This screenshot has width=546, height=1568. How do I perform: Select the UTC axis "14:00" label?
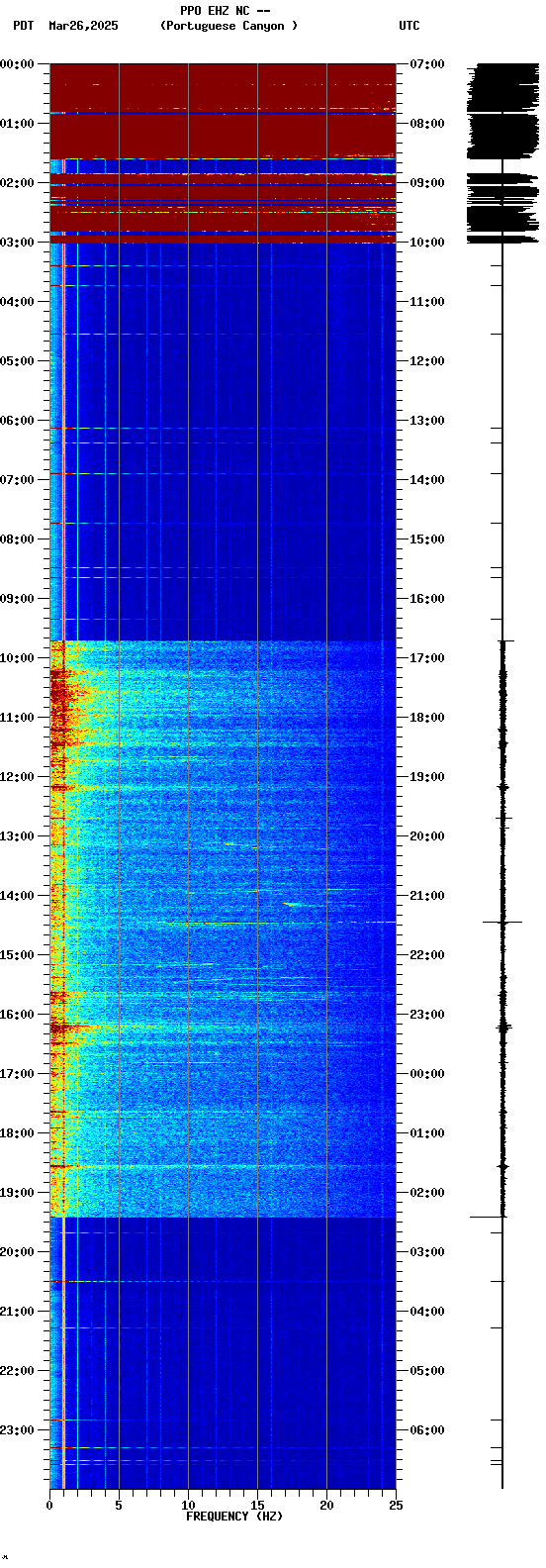pyautogui.click(x=427, y=480)
